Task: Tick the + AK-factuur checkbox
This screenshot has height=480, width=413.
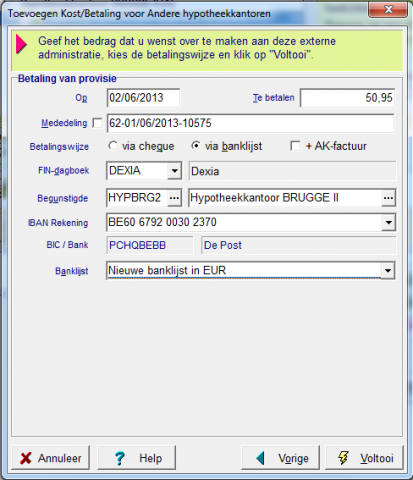Action: [x=295, y=146]
